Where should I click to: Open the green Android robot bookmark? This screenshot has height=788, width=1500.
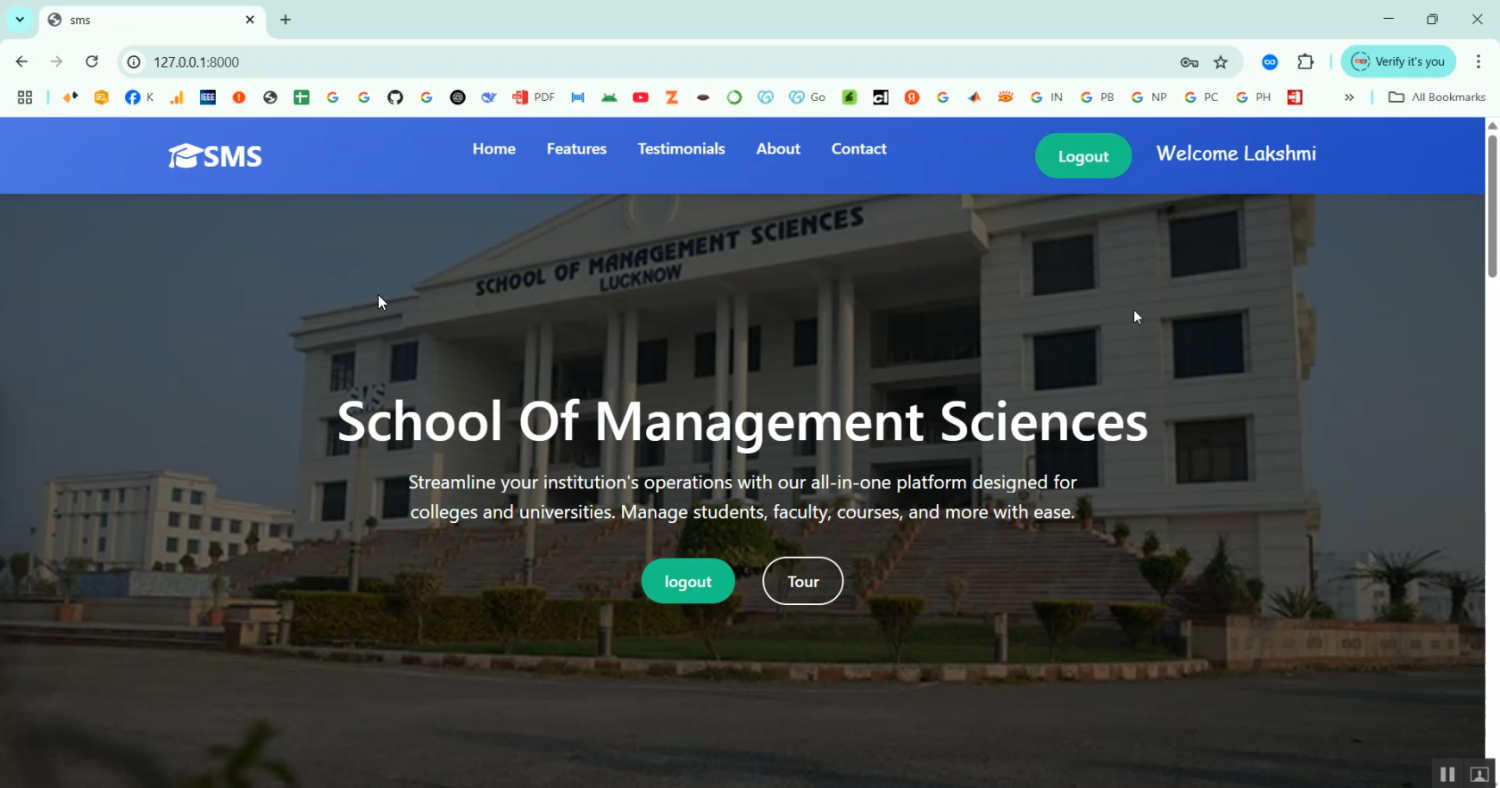[x=609, y=97]
